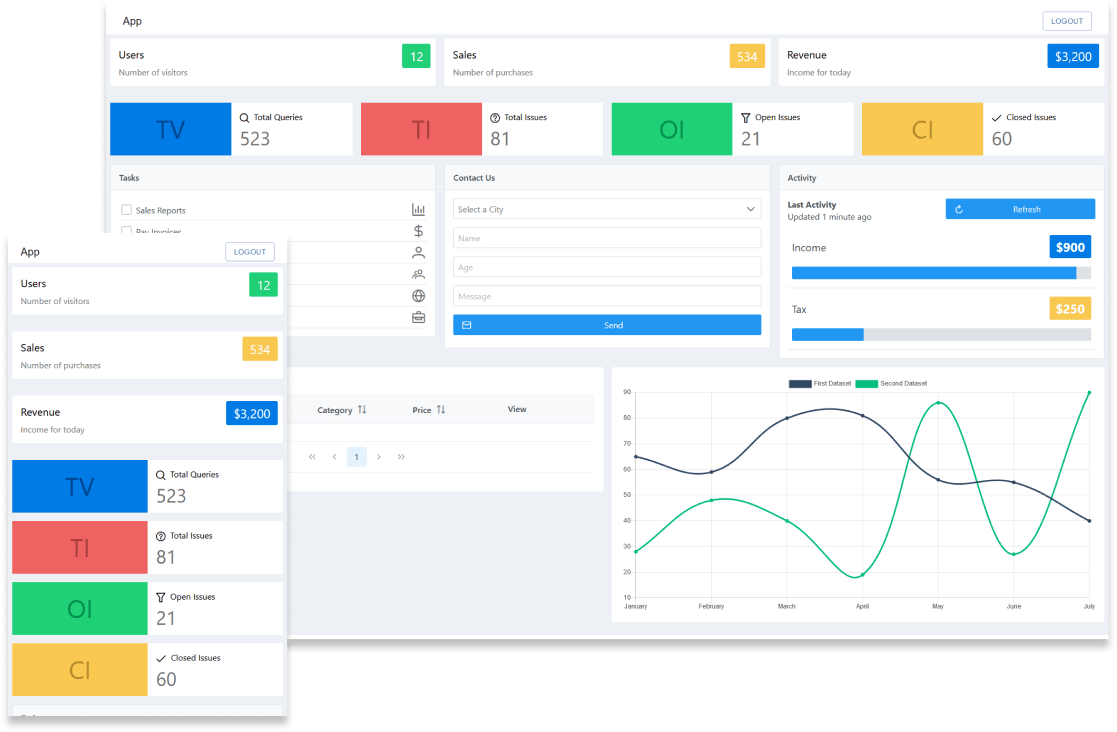Click the $3,200 Revenue badge in desktop view

click(x=1073, y=56)
